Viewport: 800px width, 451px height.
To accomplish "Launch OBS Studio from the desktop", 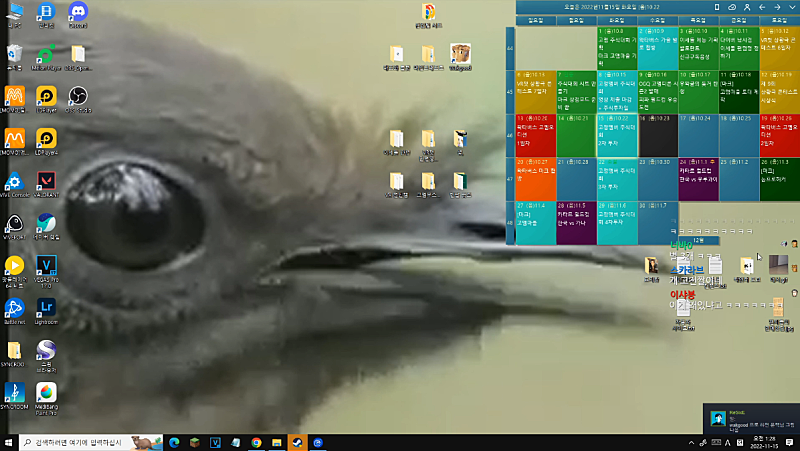I will coord(77,97).
